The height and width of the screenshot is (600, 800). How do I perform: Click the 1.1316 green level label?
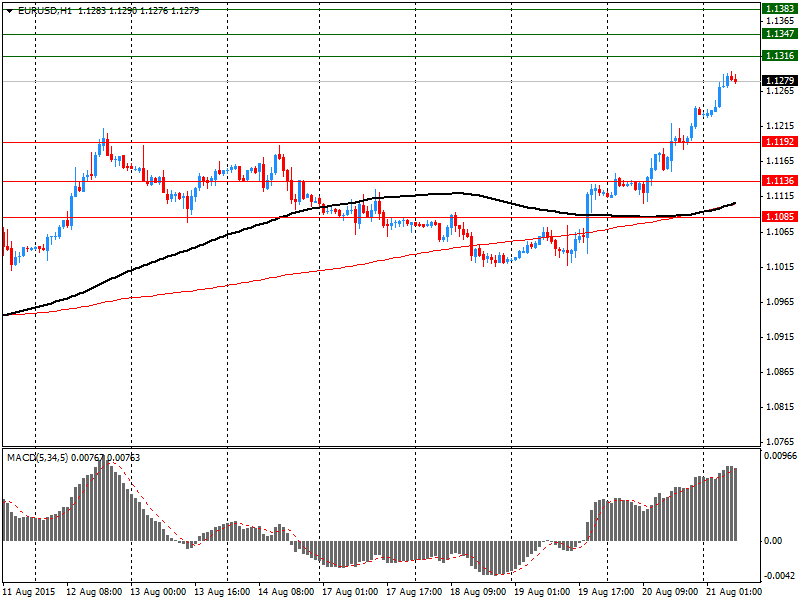[x=780, y=56]
